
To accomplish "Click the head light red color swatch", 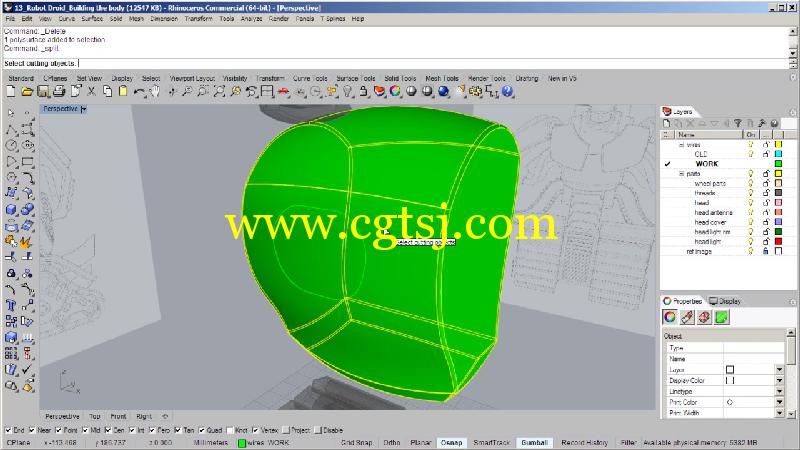I will [x=779, y=242].
